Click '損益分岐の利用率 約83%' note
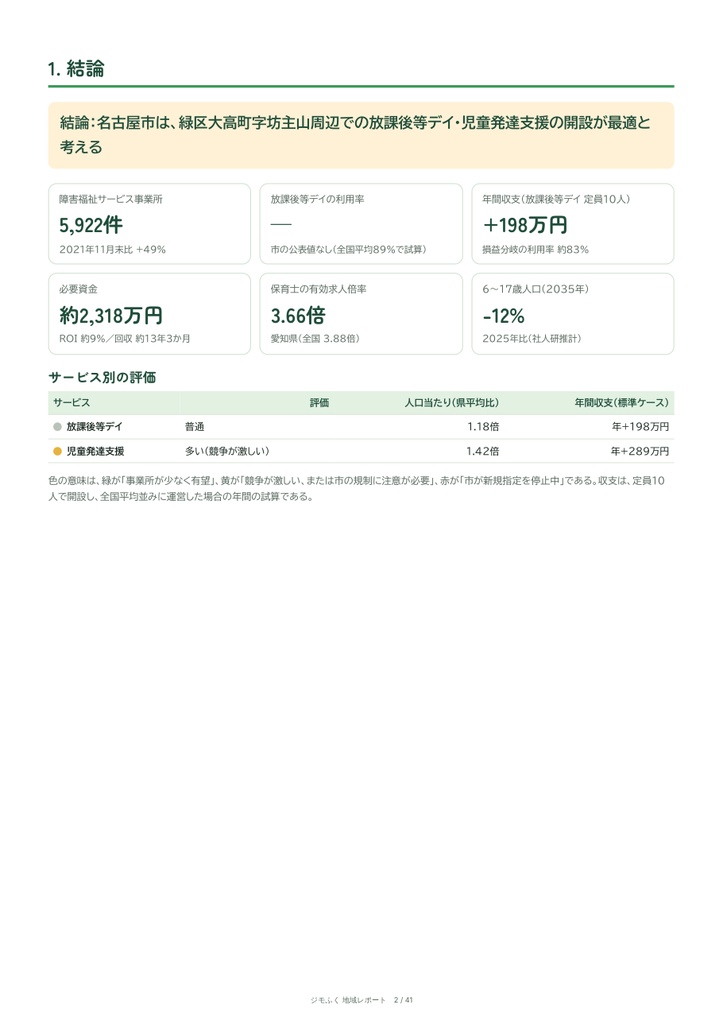Viewport: 723px width, 1024px height. coord(536,249)
